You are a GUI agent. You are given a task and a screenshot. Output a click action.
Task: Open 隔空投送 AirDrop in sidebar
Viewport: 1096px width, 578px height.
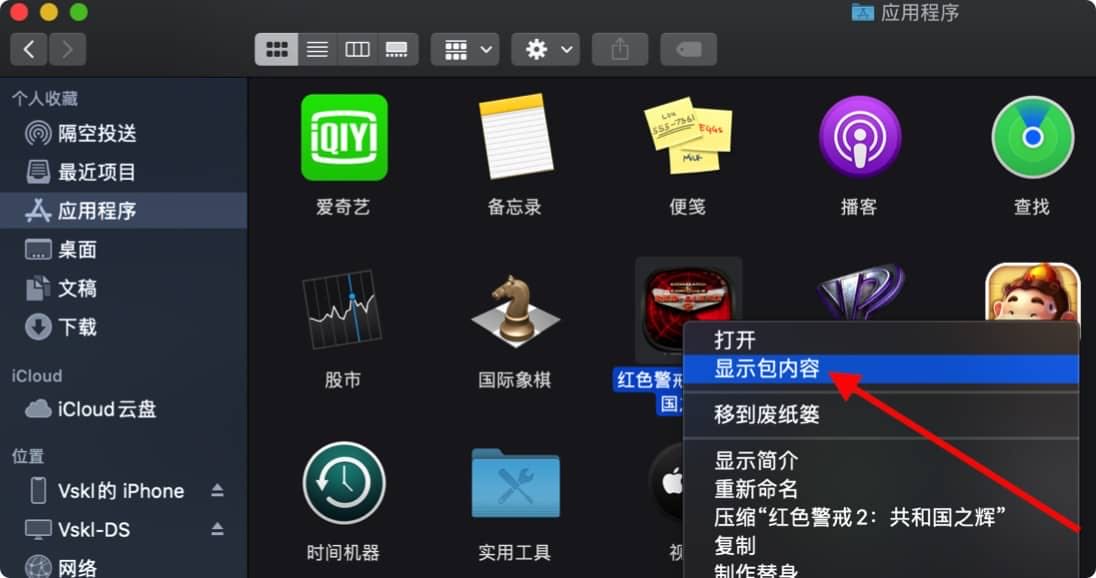click(x=123, y=133)
